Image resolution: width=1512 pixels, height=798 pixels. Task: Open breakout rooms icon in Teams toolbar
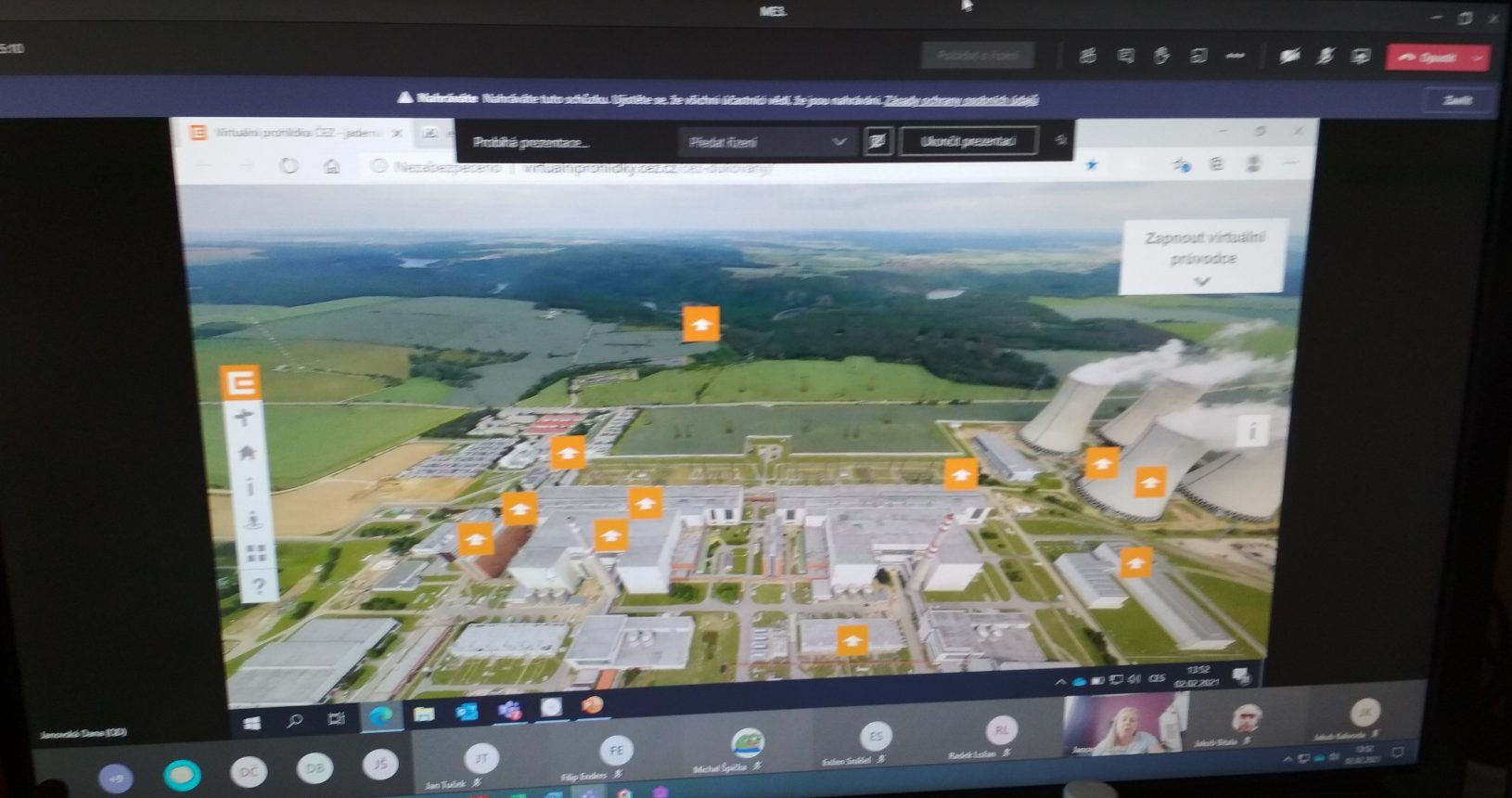coord(1198,57)
